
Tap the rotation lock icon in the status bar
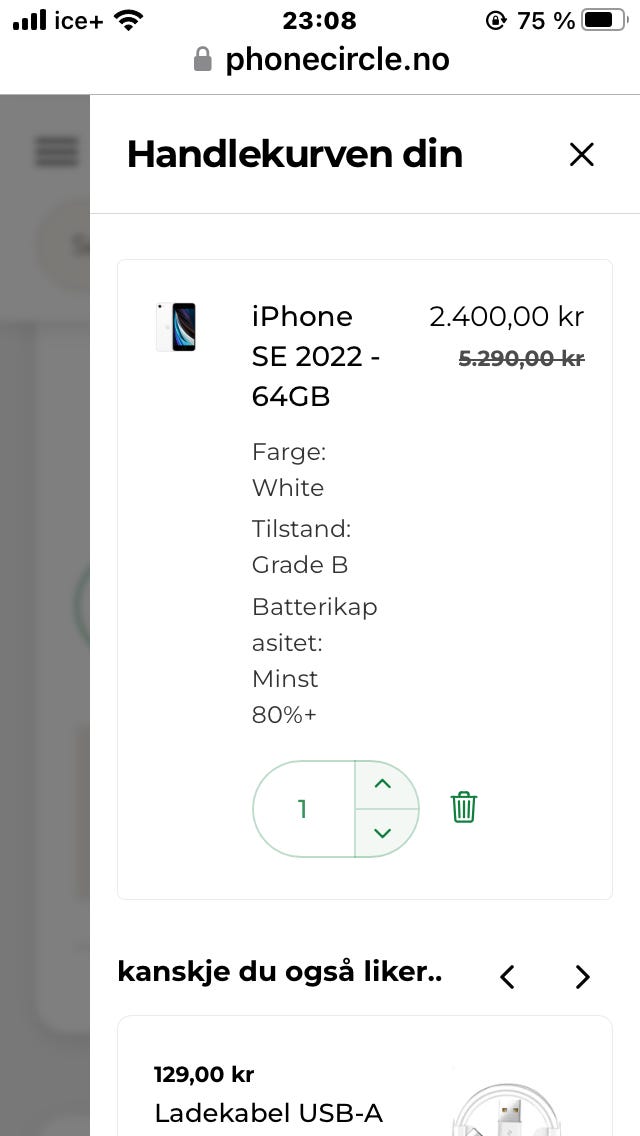click(496, 19)
